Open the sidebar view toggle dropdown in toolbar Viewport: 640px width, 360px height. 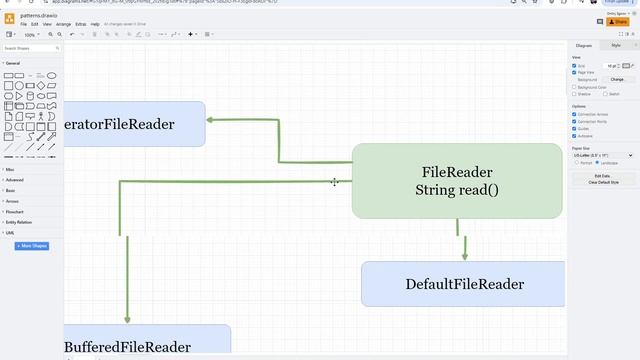11,35
